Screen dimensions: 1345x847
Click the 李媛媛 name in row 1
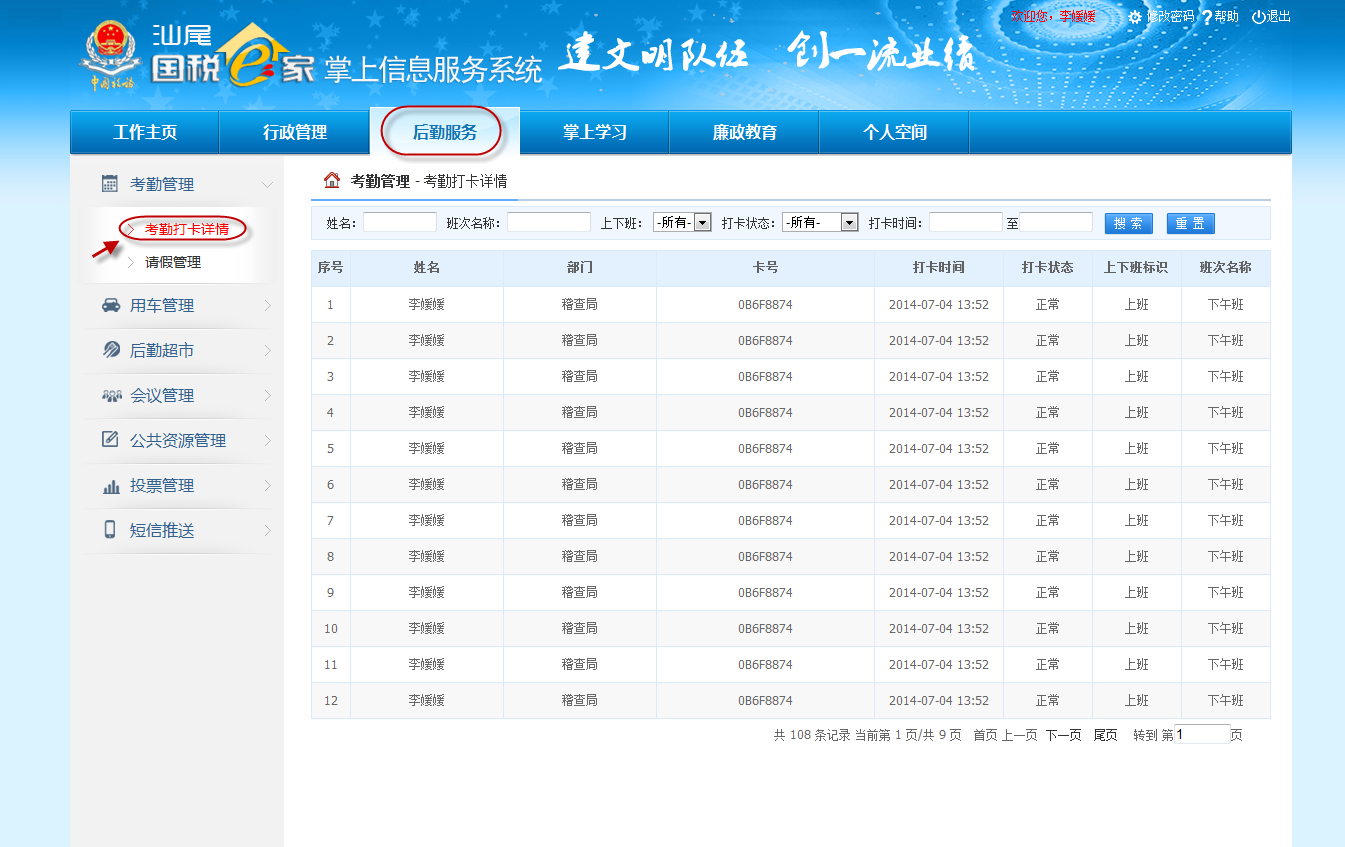coord(427,305)
